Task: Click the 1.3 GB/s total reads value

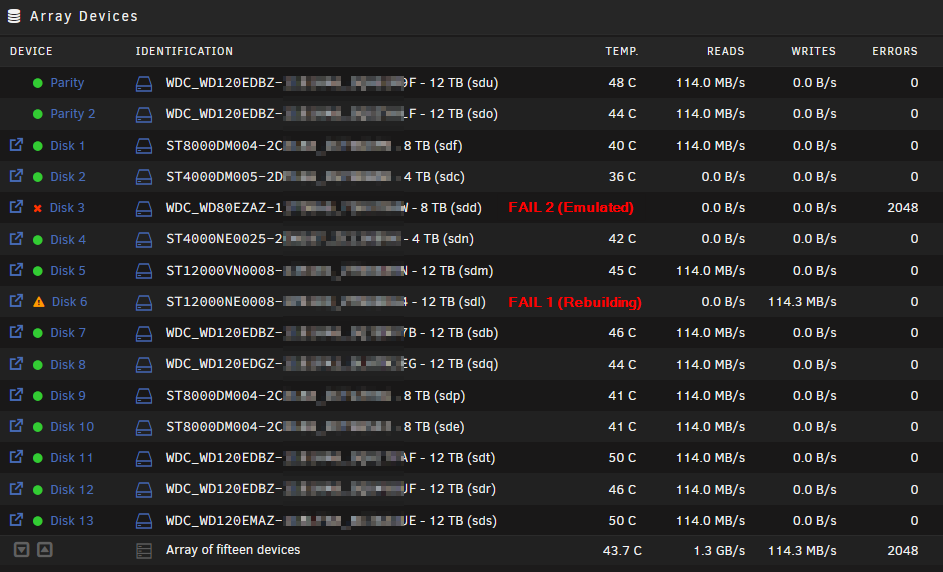Action: click(719, 550)
